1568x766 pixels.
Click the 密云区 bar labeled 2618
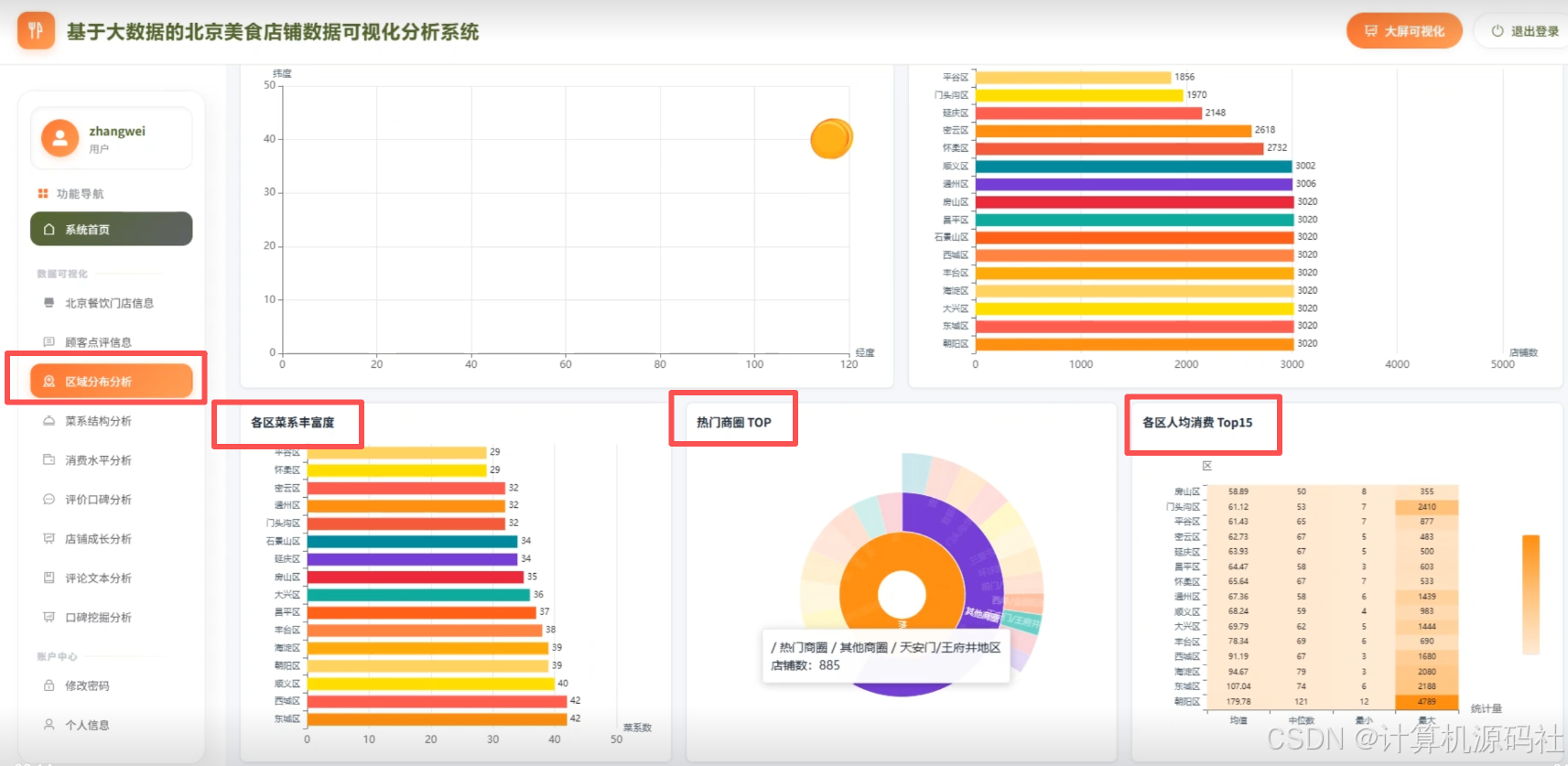pyautogui.click(x=1113, y=131)
